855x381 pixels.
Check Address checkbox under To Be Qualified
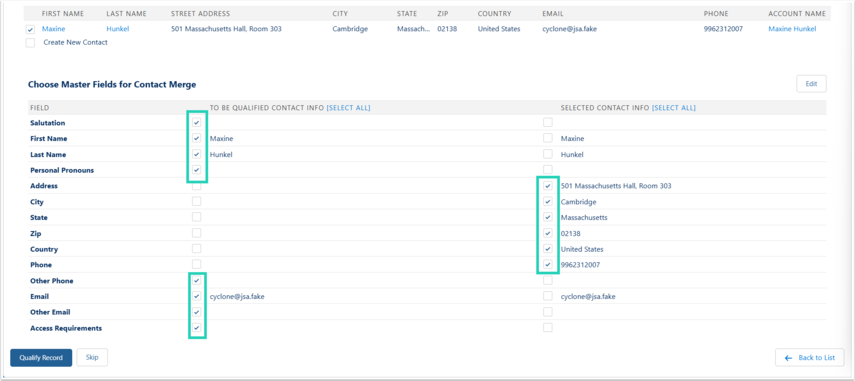pos(196,186)
